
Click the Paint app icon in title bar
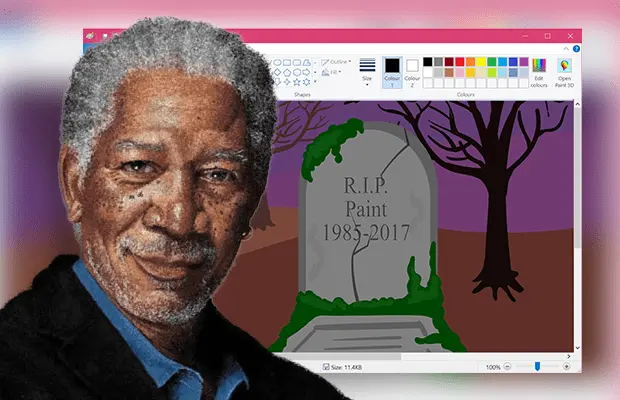pyautogui.click(x=90, y=36)
